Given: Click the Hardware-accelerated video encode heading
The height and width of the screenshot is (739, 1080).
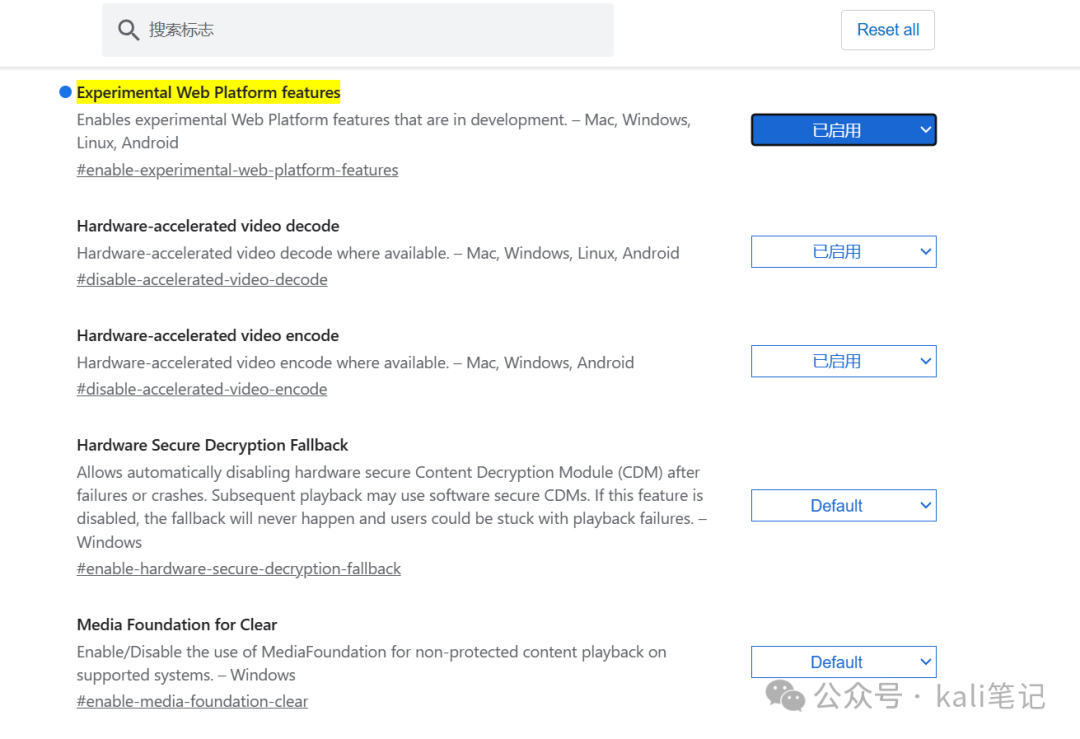Looking at the screenshot, I should tap(208, 336).
